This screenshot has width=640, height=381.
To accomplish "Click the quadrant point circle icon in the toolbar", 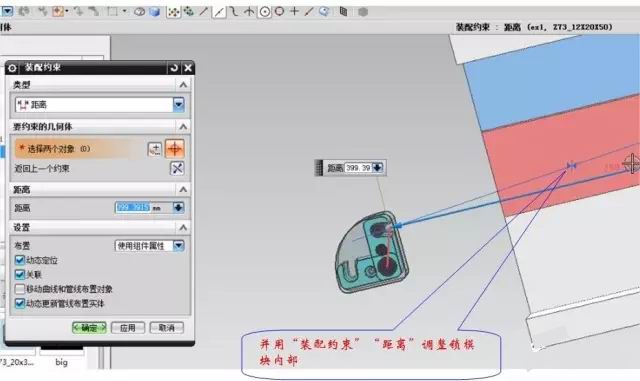I will click(280, 11).
